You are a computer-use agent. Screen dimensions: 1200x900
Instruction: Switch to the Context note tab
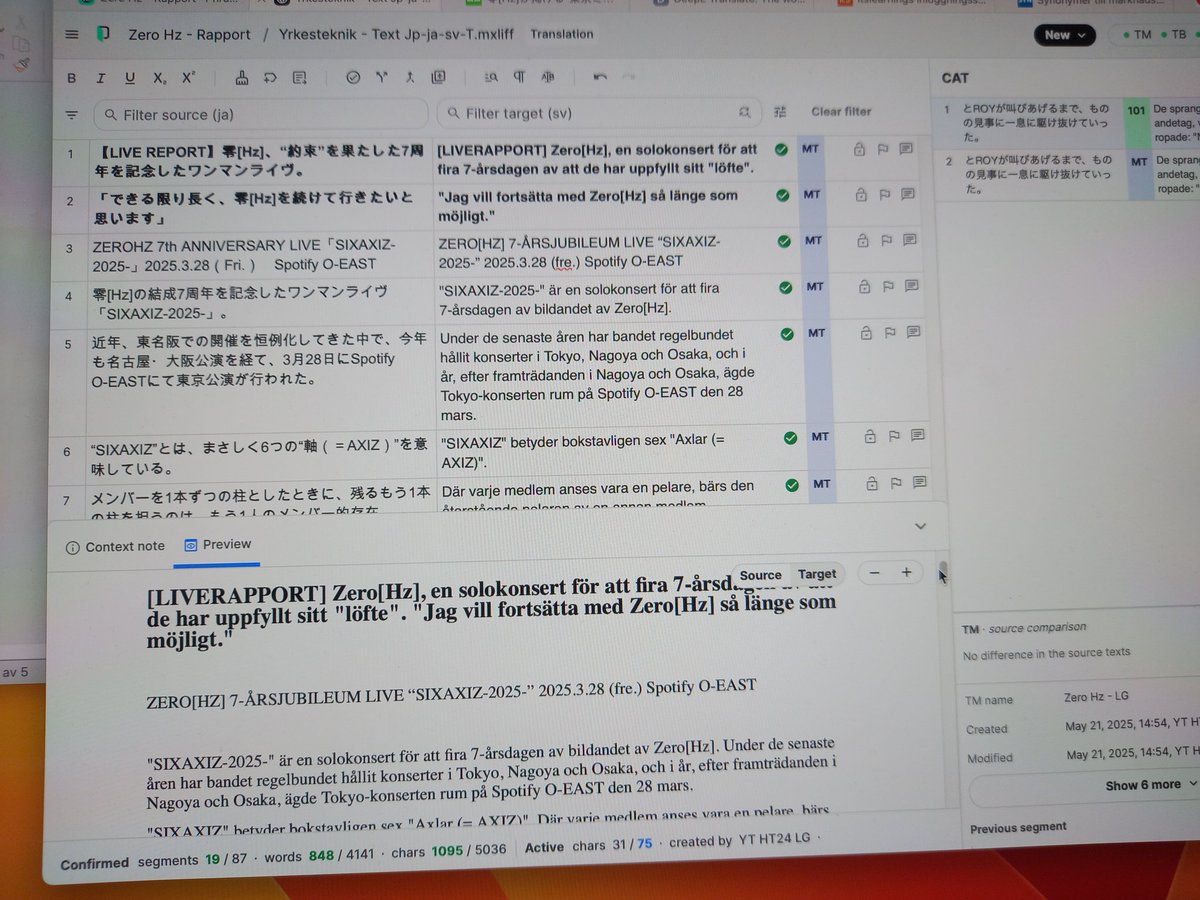(x=115, y=547)
